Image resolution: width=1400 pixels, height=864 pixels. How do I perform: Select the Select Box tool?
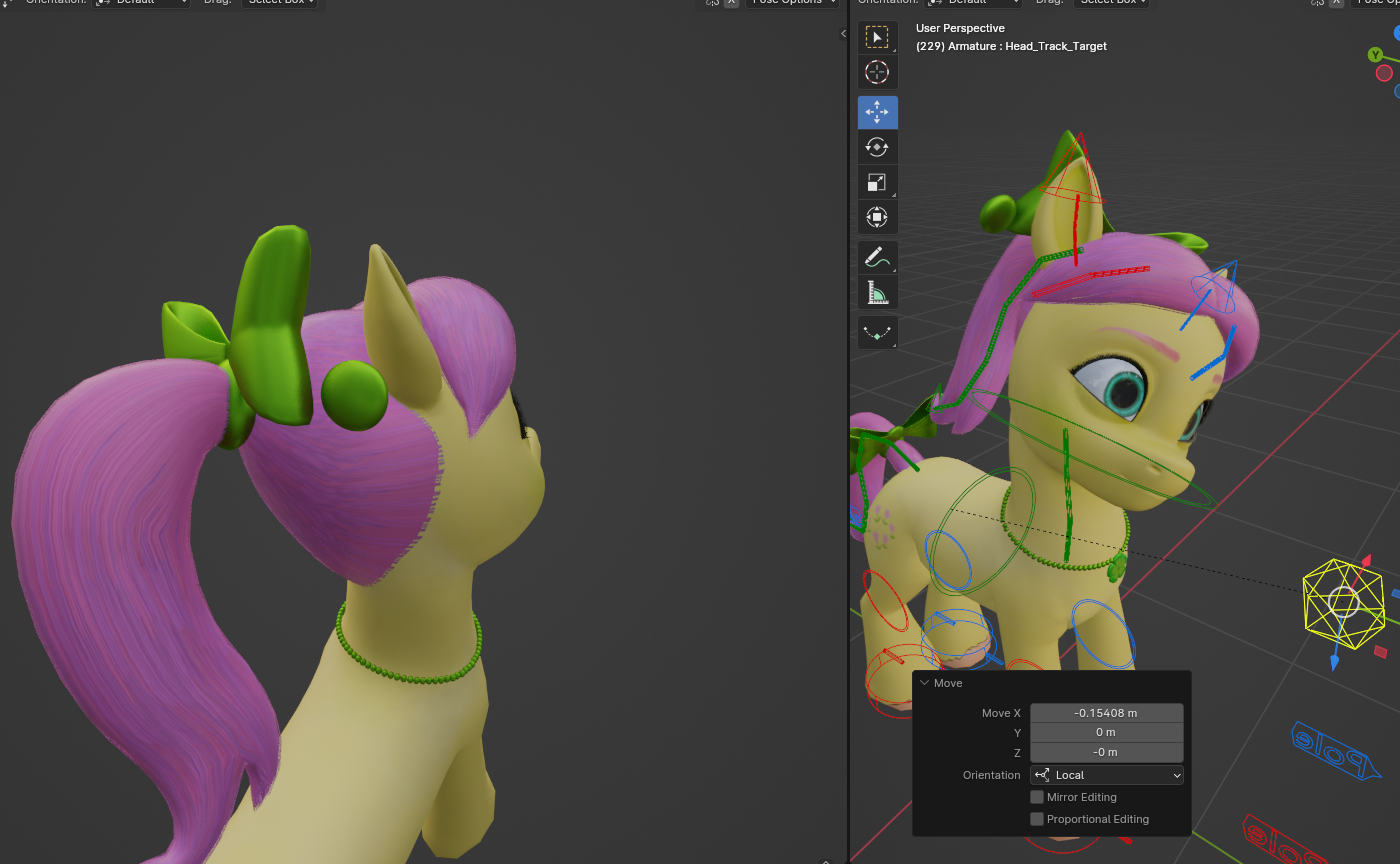pyautogui.click(x=877, y=38)
